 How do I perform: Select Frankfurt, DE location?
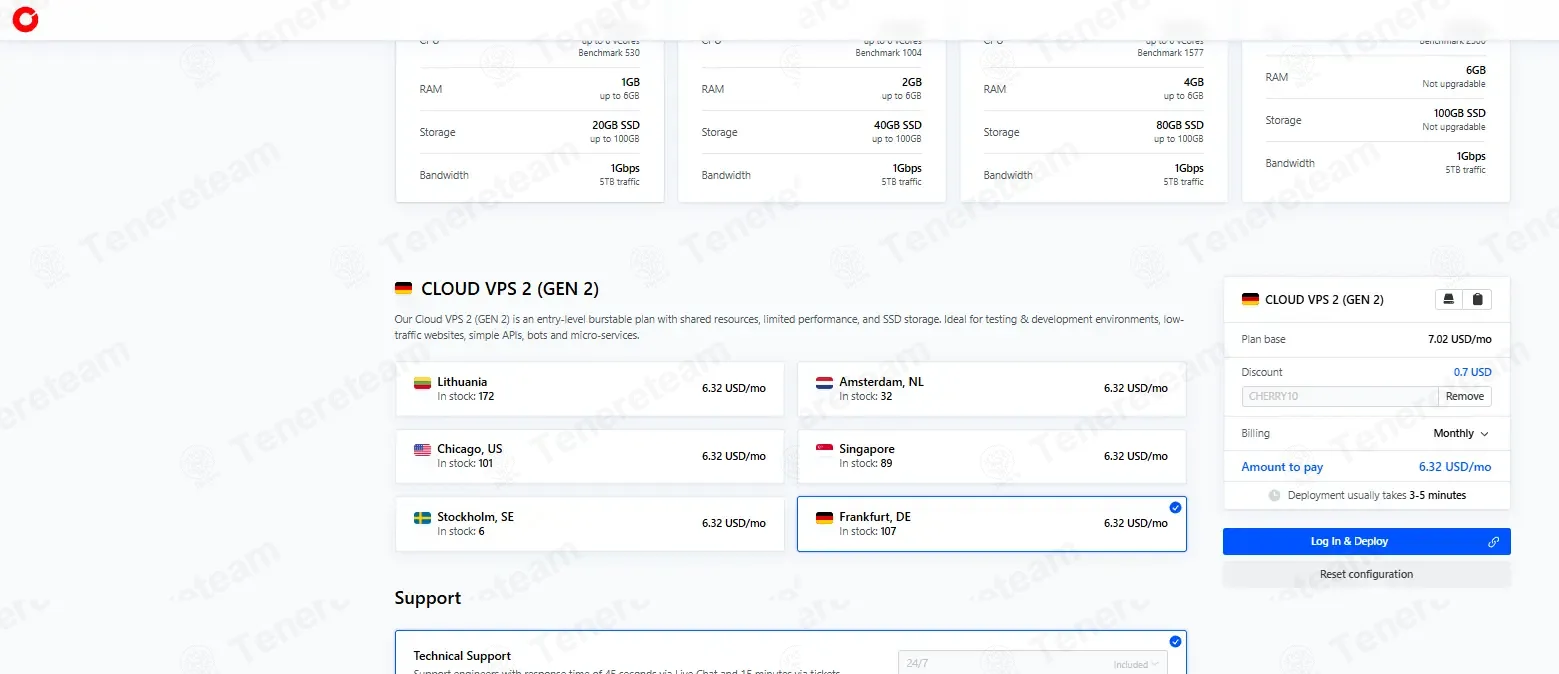click(x=992, y=524)
